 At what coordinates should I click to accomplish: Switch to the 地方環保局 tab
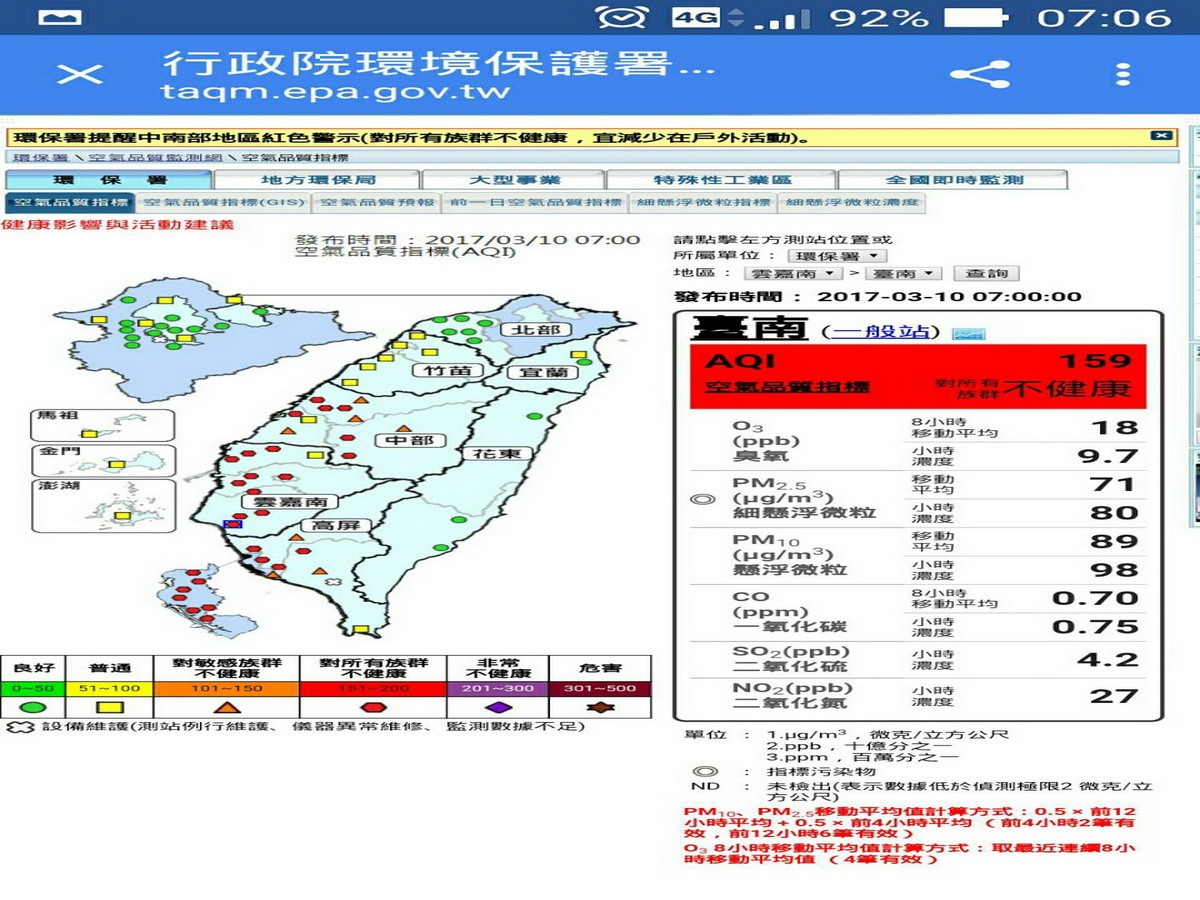point(317,180)
